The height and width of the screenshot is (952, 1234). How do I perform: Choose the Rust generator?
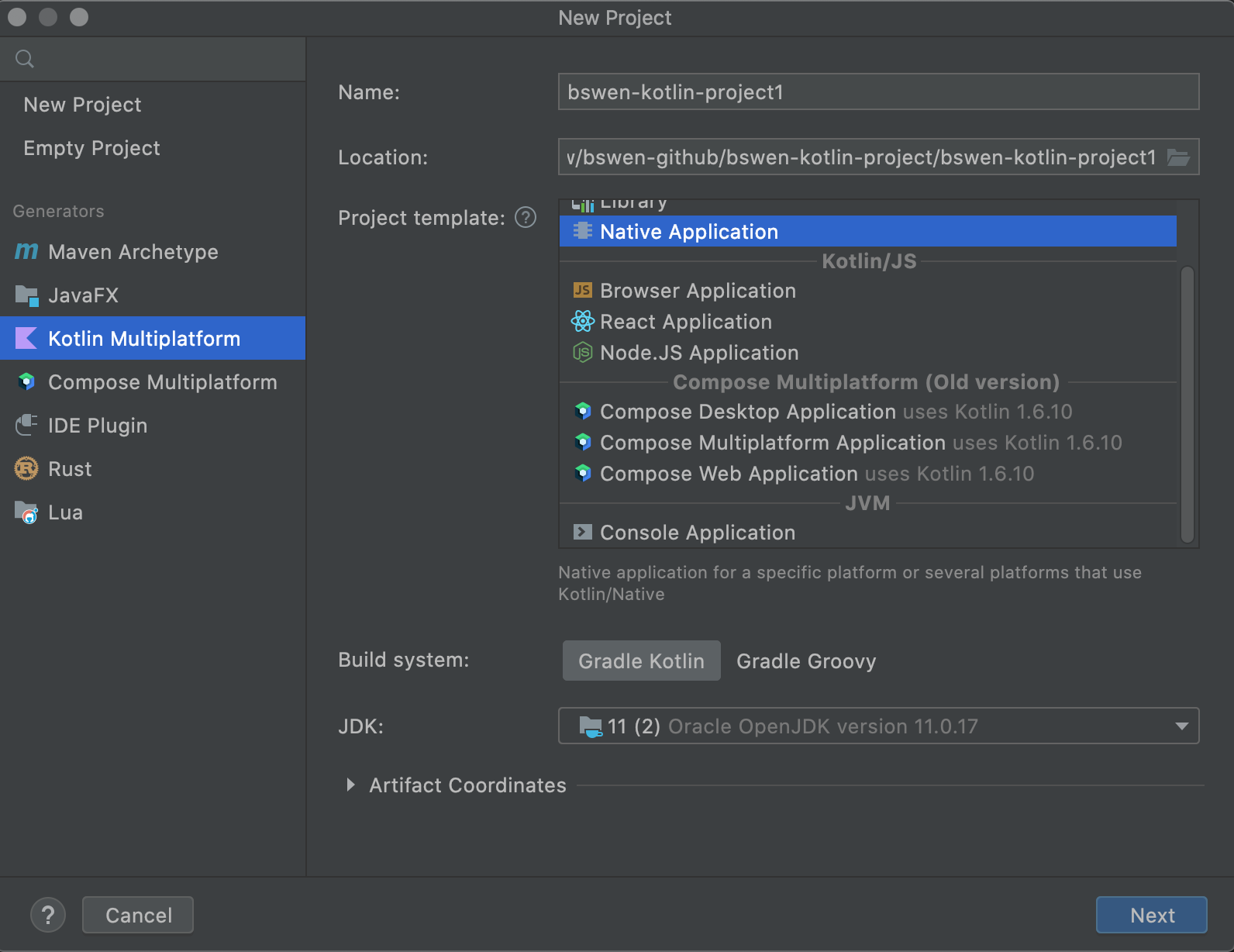153,468
